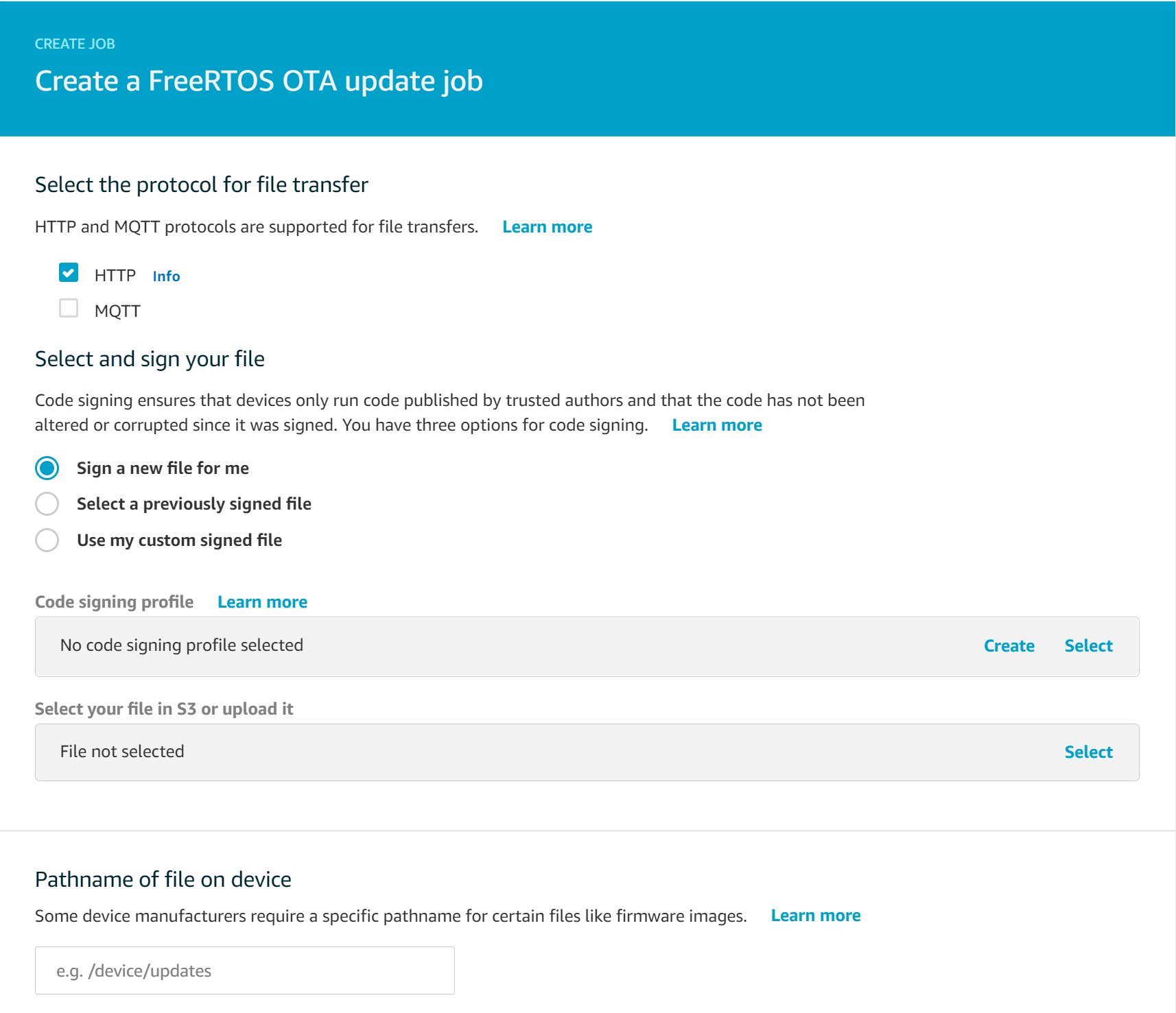Open Learn more about pathname on device
This screenshot has width=1176, height=1013.
(815, 916)
